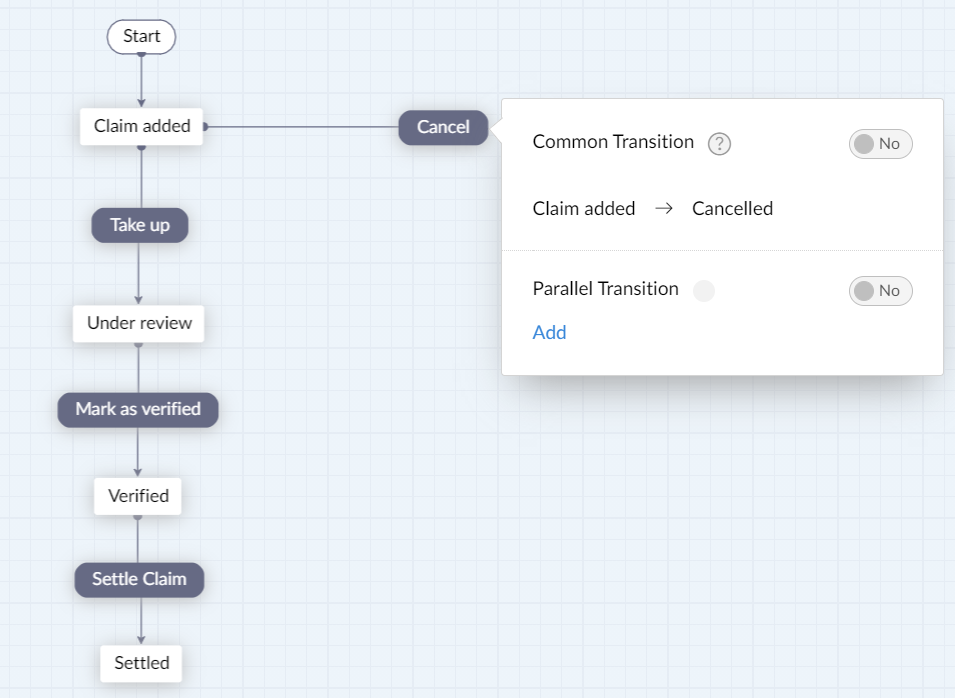The width and height of the screenshot is (955, 698).
Task: Click the Add link under Parallel Transition
Action: coord(549,333)
